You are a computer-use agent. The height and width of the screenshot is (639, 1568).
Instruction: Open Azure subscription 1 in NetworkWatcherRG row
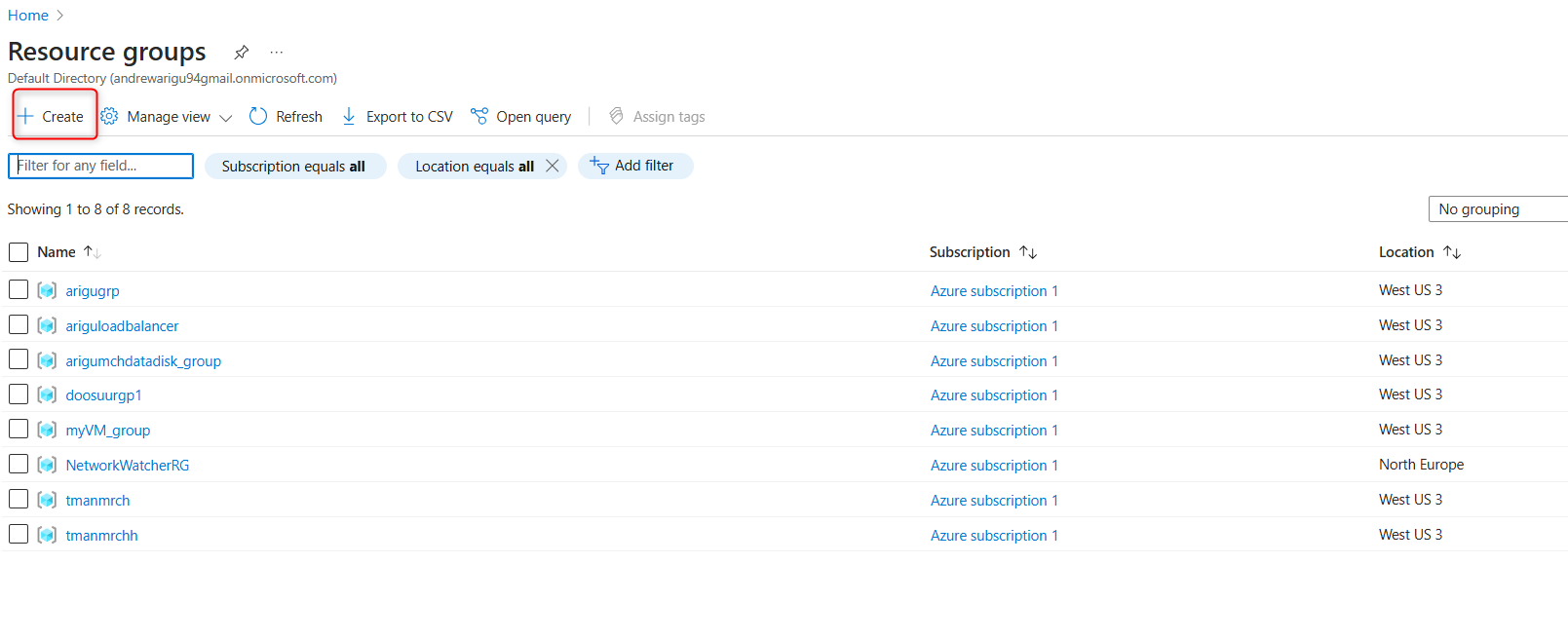tap(994, 466)
